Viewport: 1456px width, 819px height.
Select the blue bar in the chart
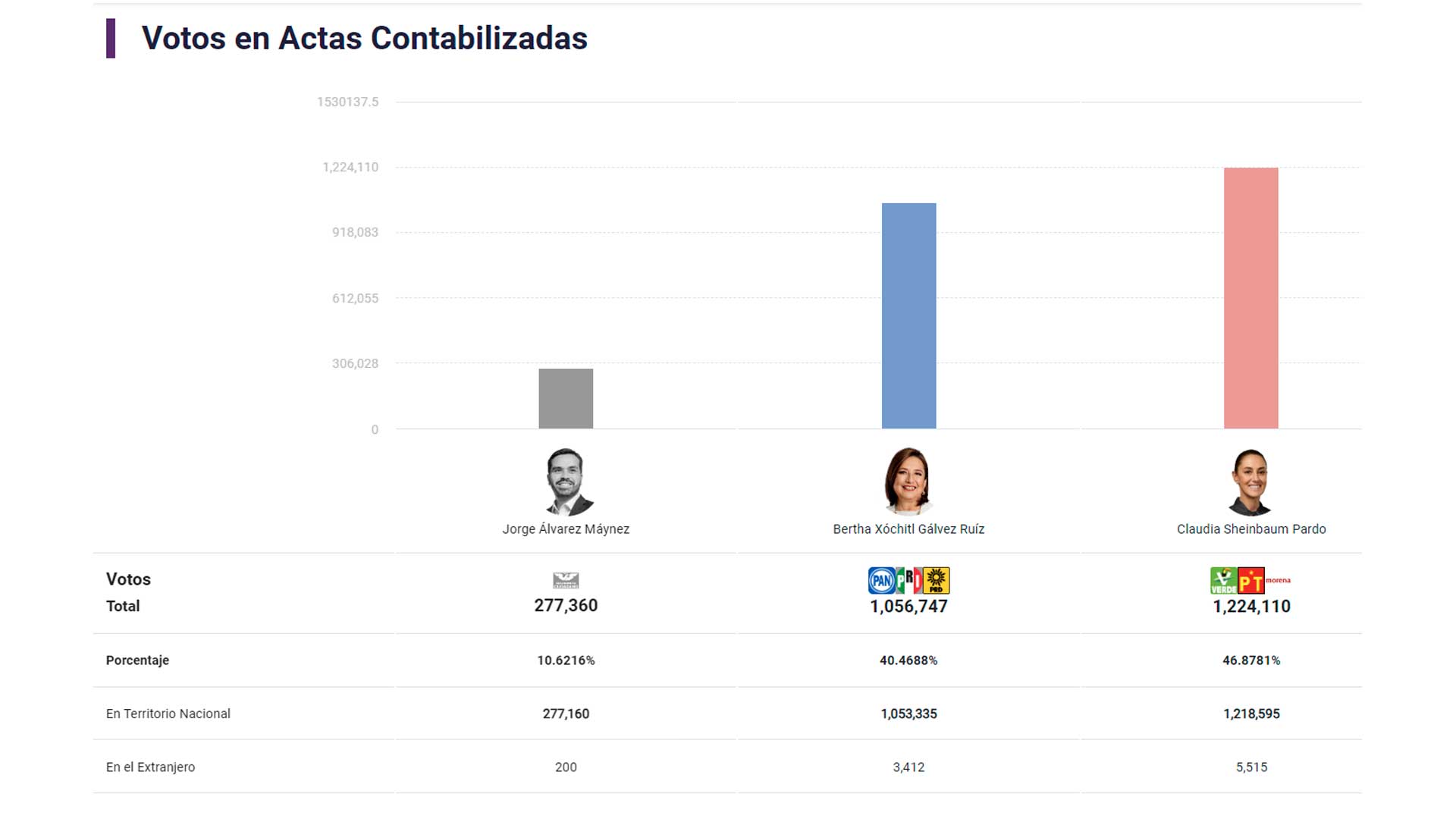pos(908,315)
